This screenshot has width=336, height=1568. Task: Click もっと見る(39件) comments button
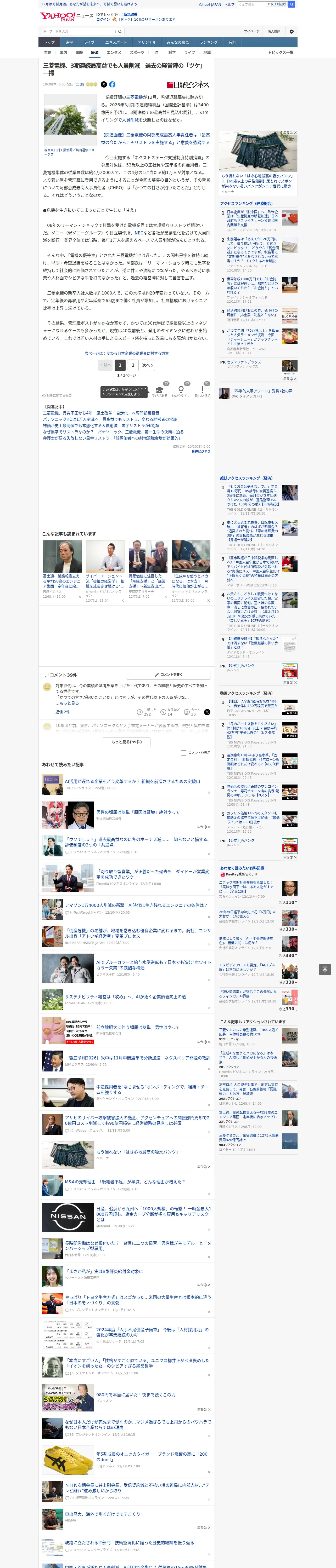pos(126,741)
